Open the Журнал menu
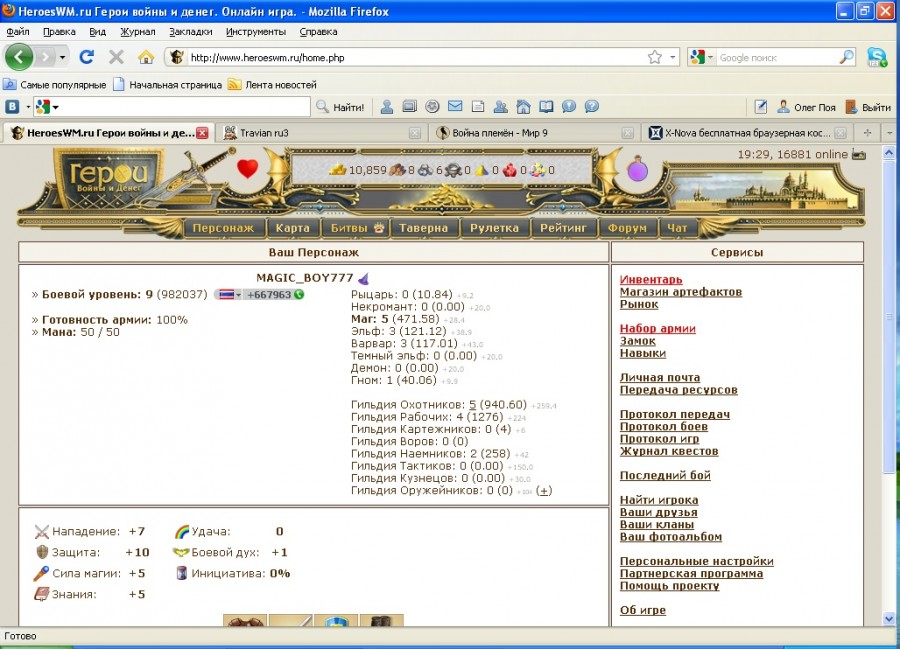The width and height of the screenshot is (900, 649). coord(138,32)
